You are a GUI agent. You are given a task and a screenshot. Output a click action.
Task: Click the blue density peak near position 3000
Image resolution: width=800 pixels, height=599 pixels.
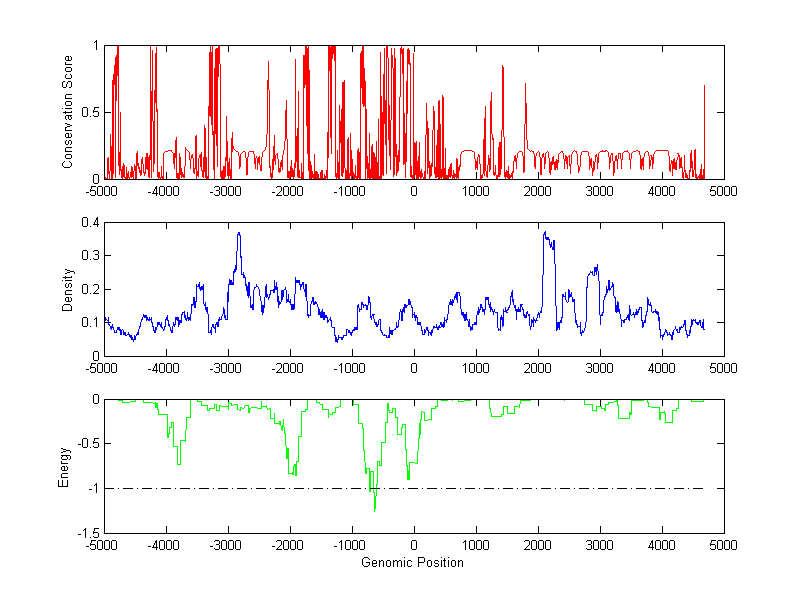point(596,267)
